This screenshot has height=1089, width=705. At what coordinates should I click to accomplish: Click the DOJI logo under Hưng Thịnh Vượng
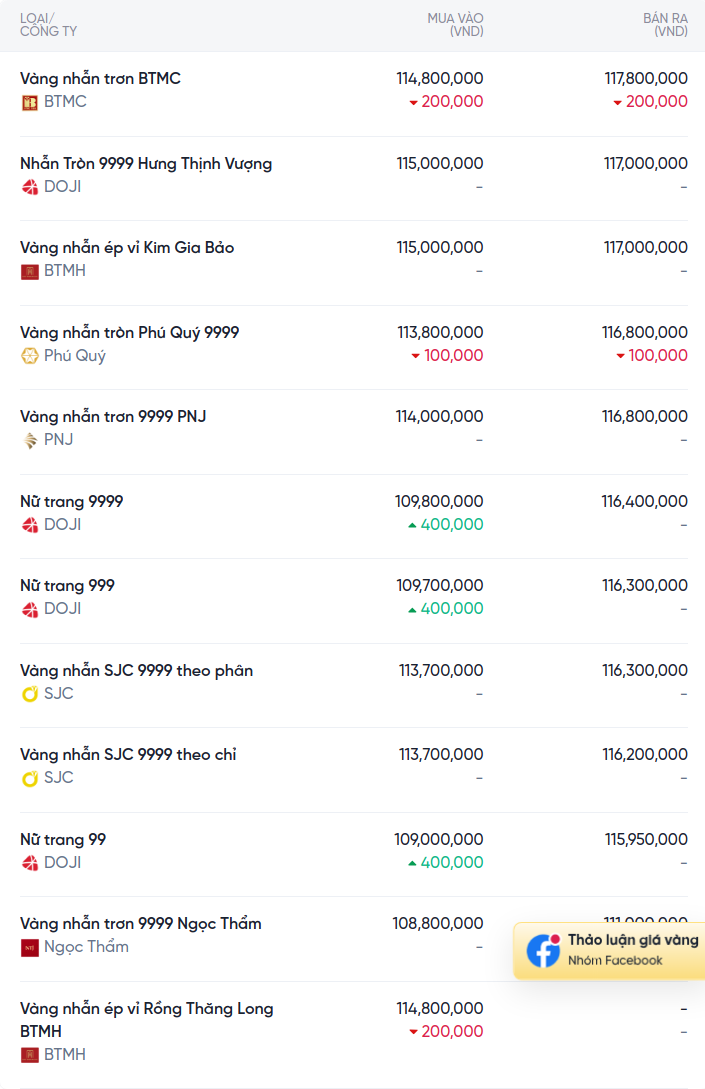pos(29,187)
